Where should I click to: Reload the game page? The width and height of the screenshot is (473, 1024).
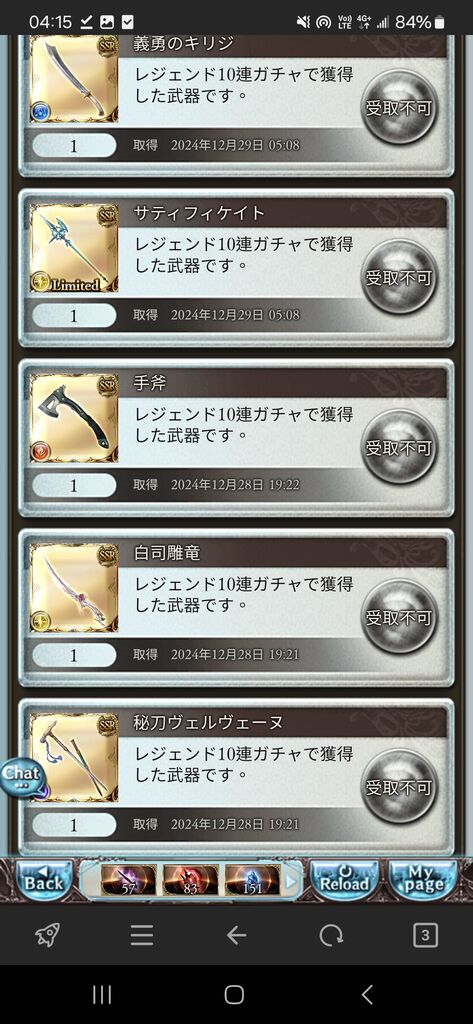tap(344, 880)
